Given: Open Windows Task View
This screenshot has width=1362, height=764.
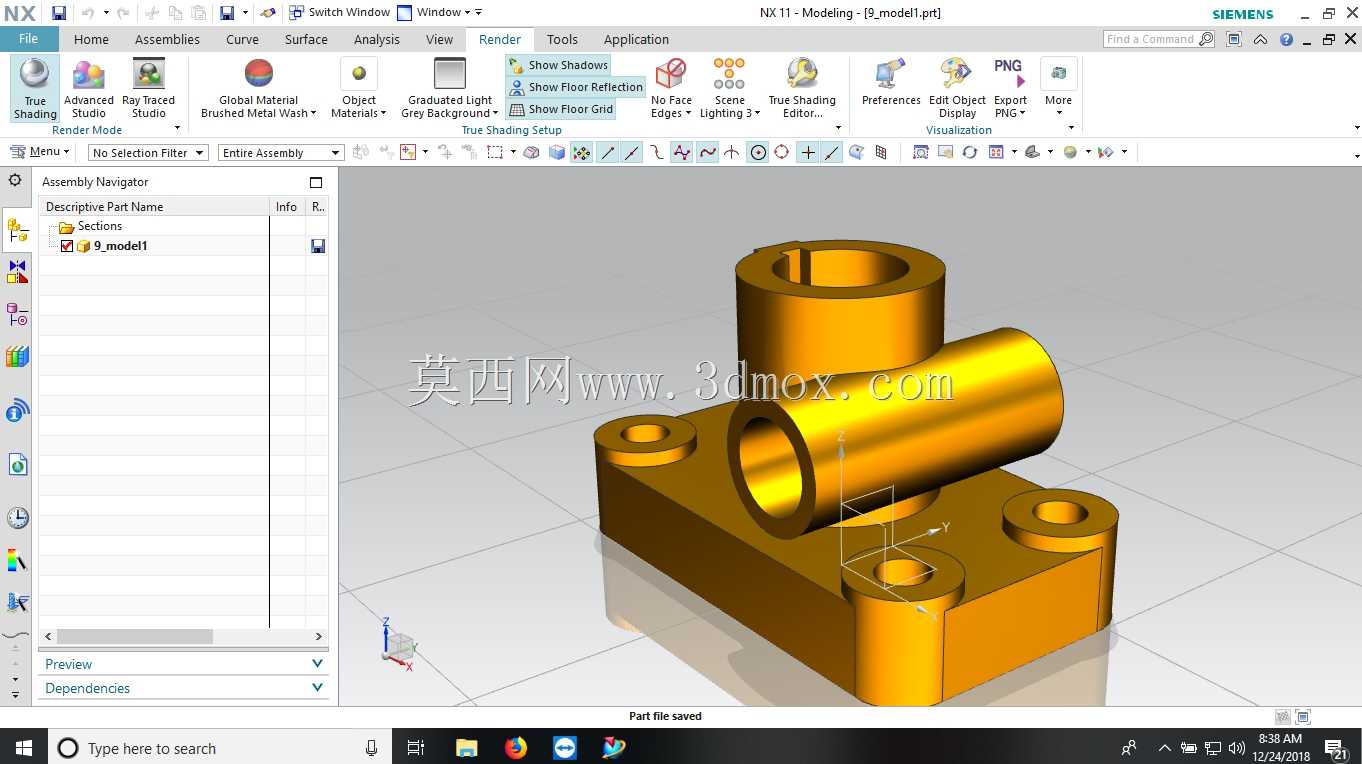Looking at the screenshot, I should point(416,747).
